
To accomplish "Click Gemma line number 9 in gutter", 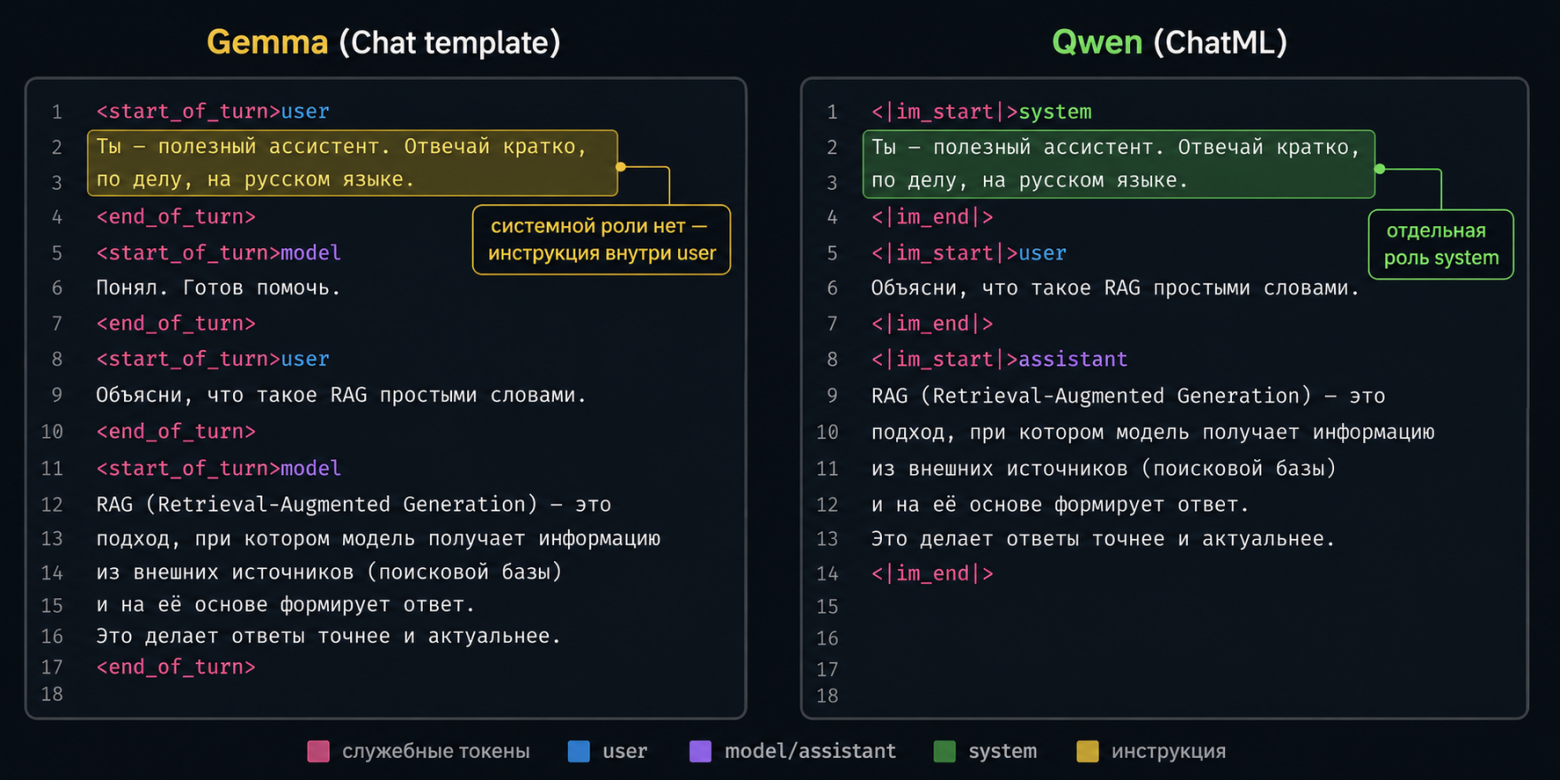I will coord(57,395).
